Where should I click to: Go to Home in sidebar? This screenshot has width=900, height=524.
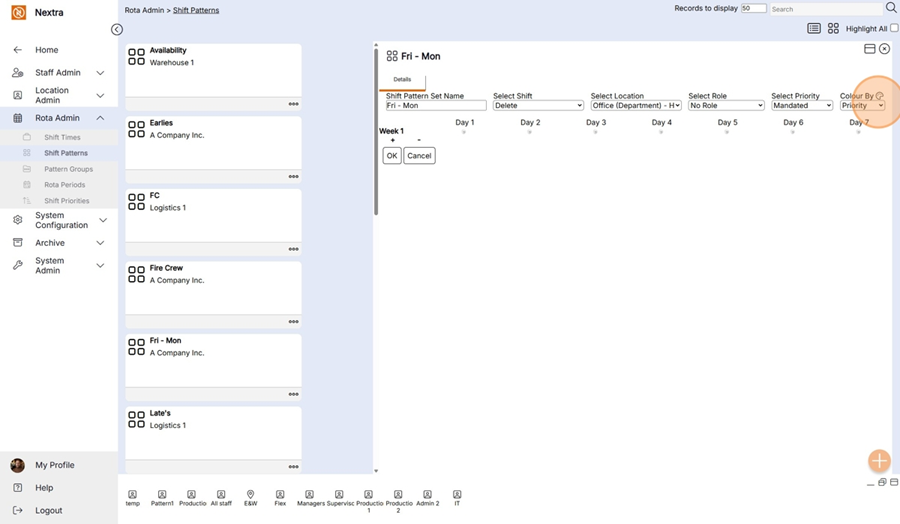46,50
